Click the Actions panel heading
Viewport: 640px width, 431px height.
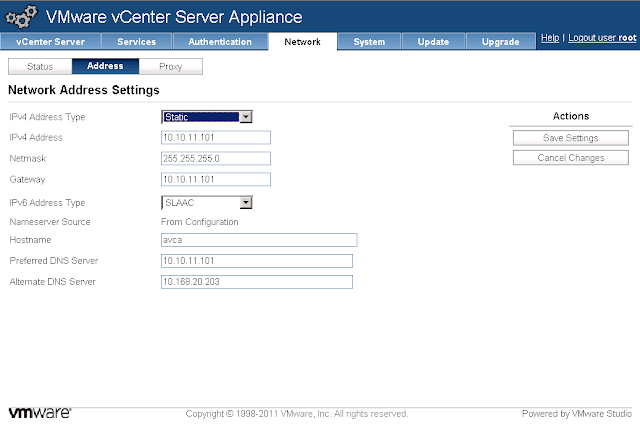571,116
